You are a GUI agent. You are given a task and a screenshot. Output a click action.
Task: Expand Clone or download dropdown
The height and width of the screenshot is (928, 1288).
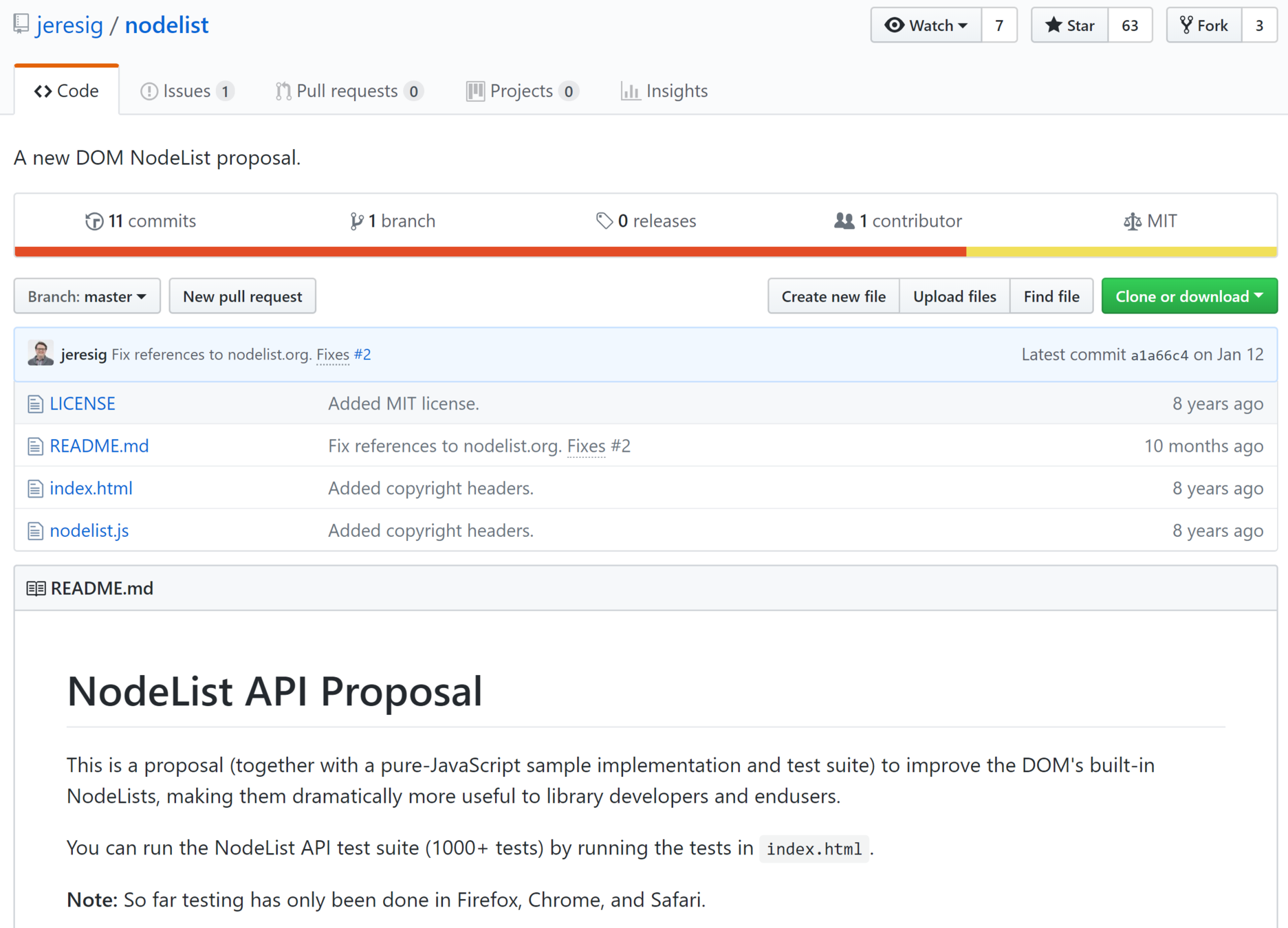pyautogui.click(x=1189, y=296)
